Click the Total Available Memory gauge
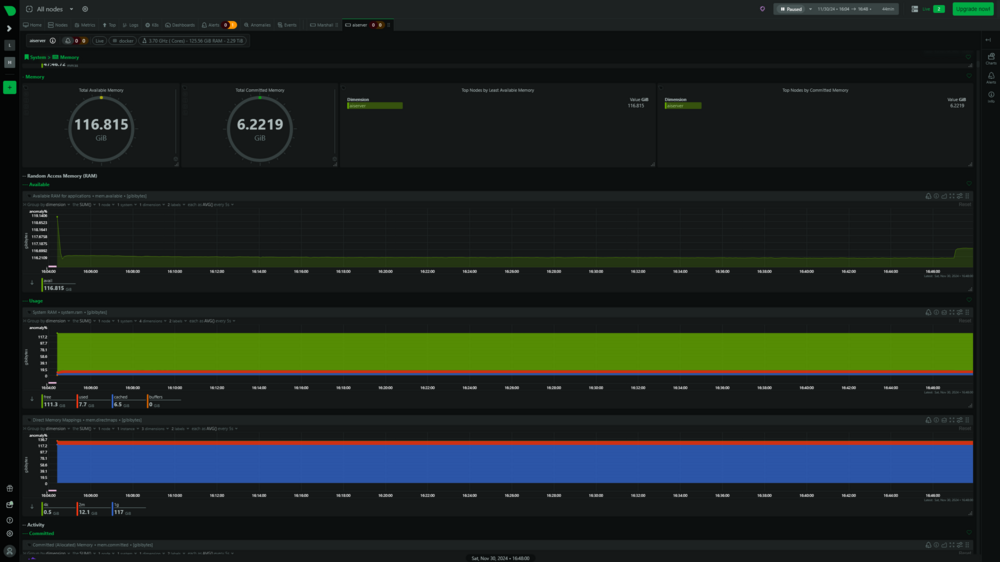 click(101, 129)
